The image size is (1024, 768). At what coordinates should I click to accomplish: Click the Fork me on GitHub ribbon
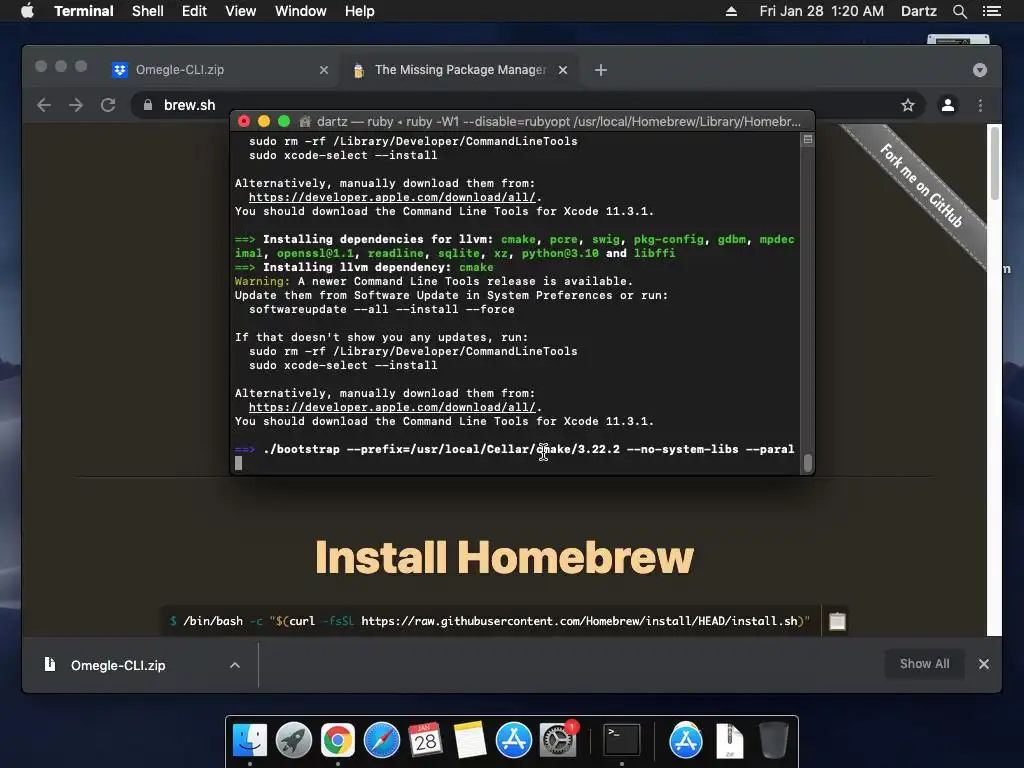point(921,185)
